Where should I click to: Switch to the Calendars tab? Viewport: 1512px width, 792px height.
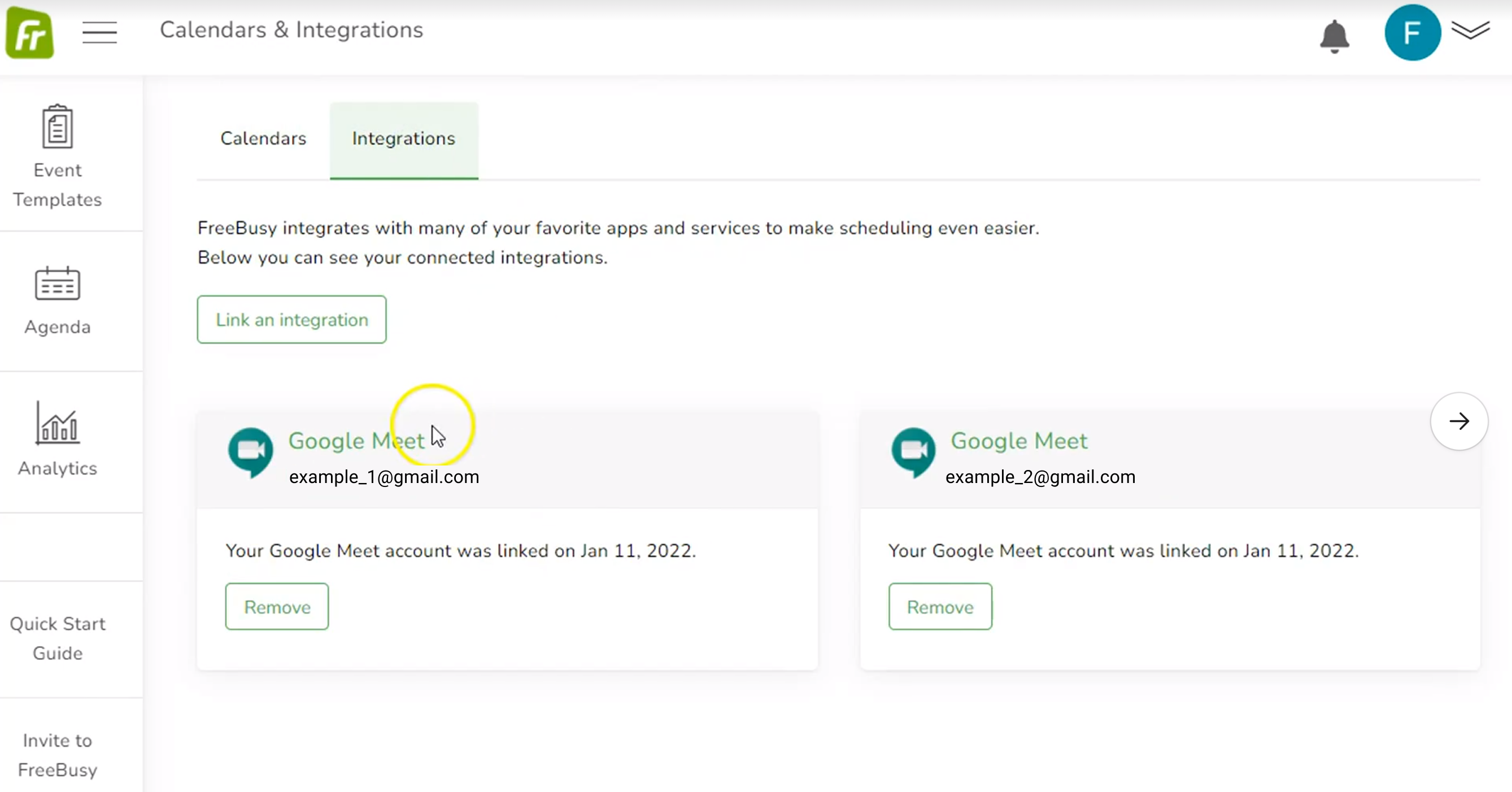click(263, 138)
